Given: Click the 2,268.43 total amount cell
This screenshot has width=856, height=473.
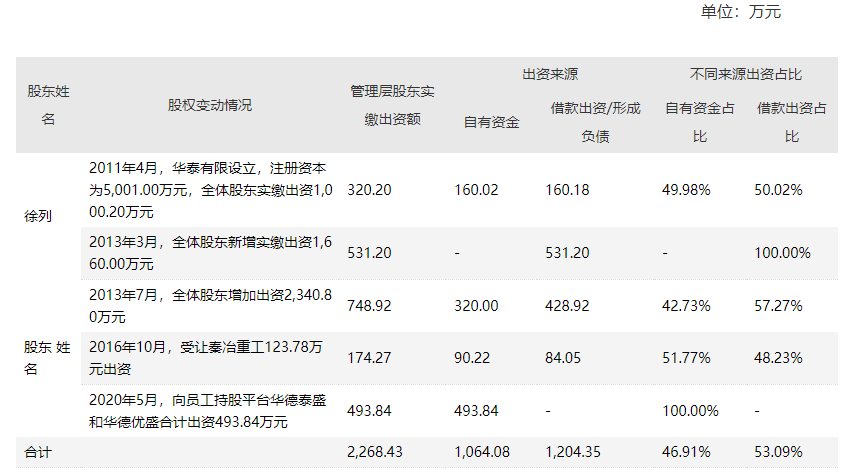Looking at the screenshot, I should tap(375, 452).
